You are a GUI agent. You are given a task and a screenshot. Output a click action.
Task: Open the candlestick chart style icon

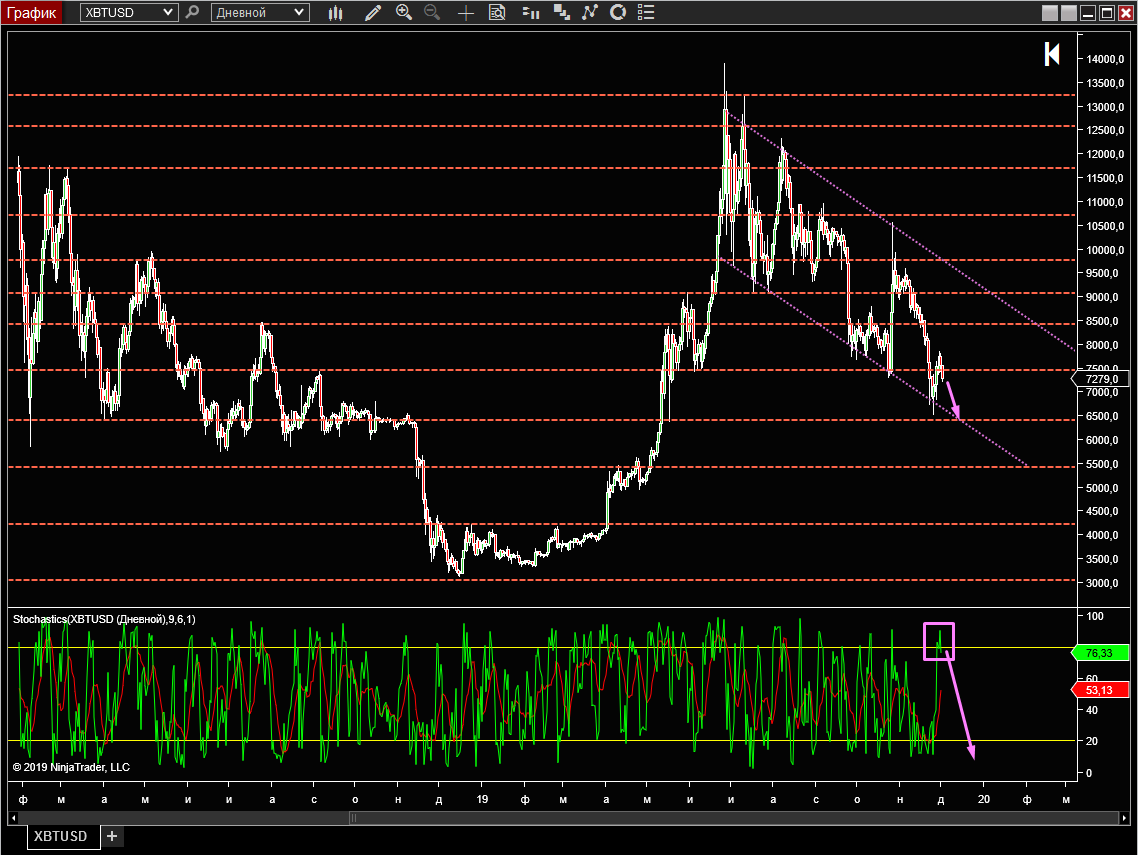tap(335, 12)
